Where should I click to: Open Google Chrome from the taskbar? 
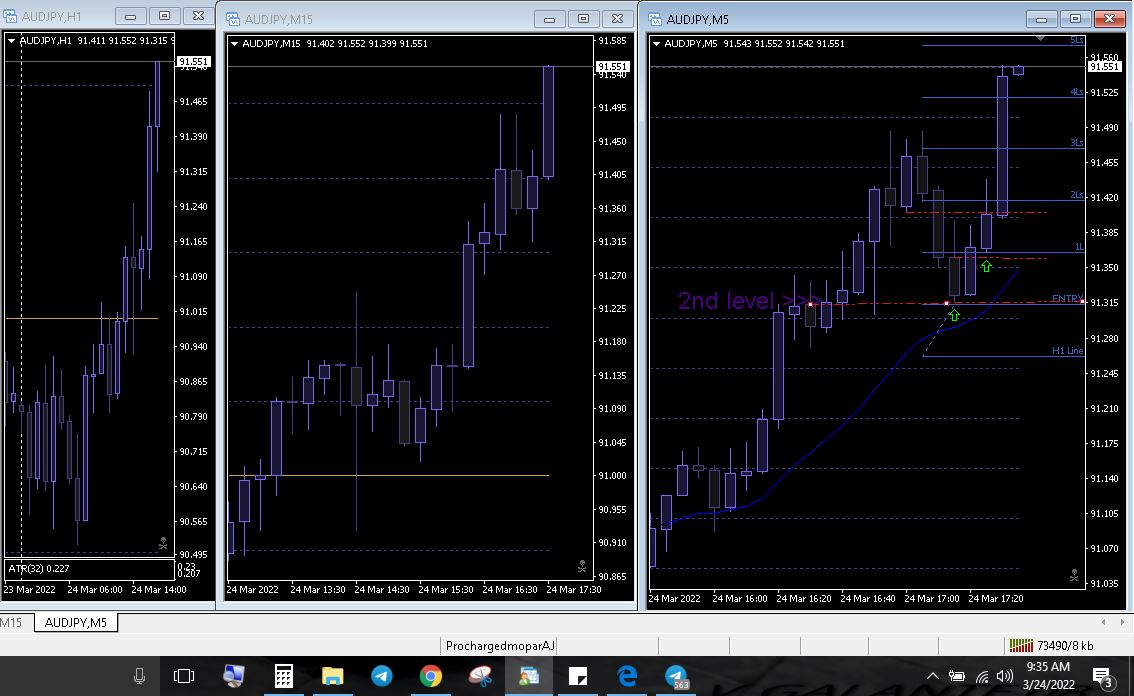431,676
